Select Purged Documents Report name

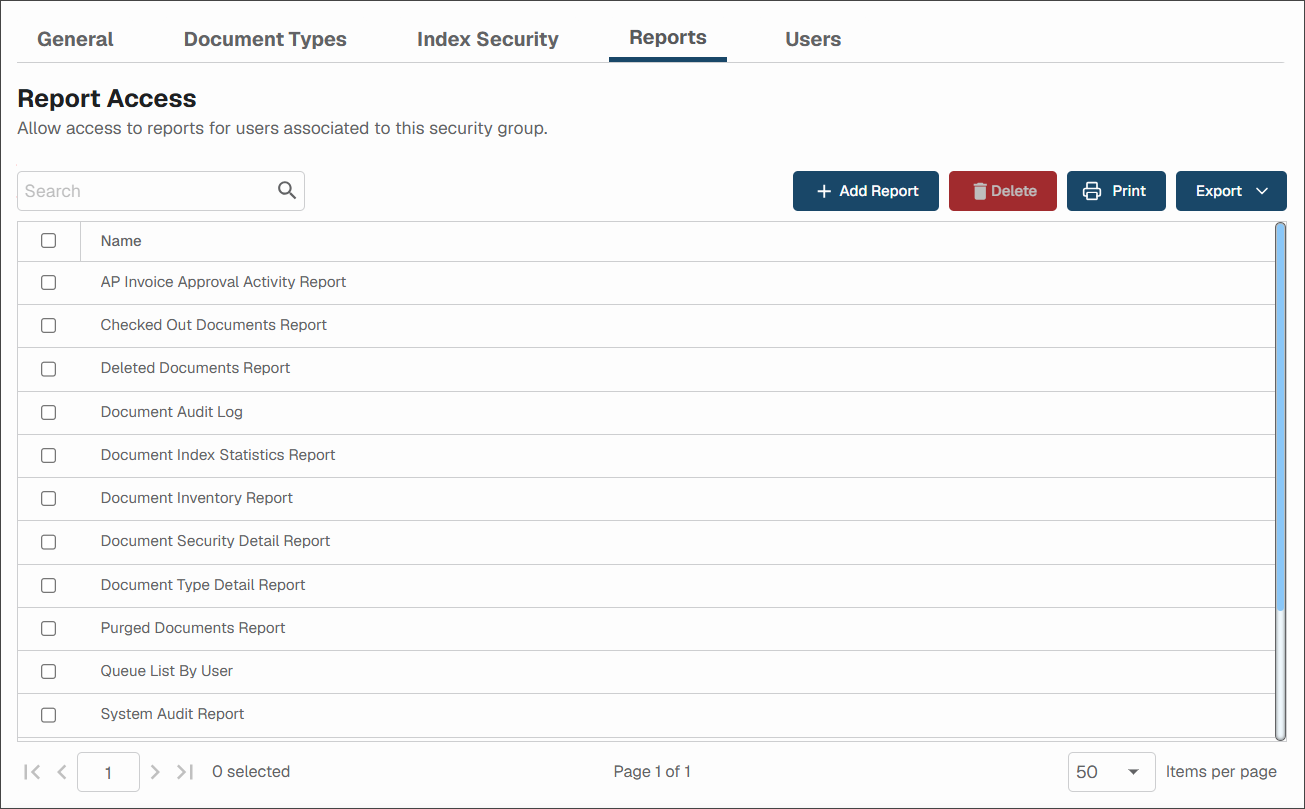click(x=193, y=628)
